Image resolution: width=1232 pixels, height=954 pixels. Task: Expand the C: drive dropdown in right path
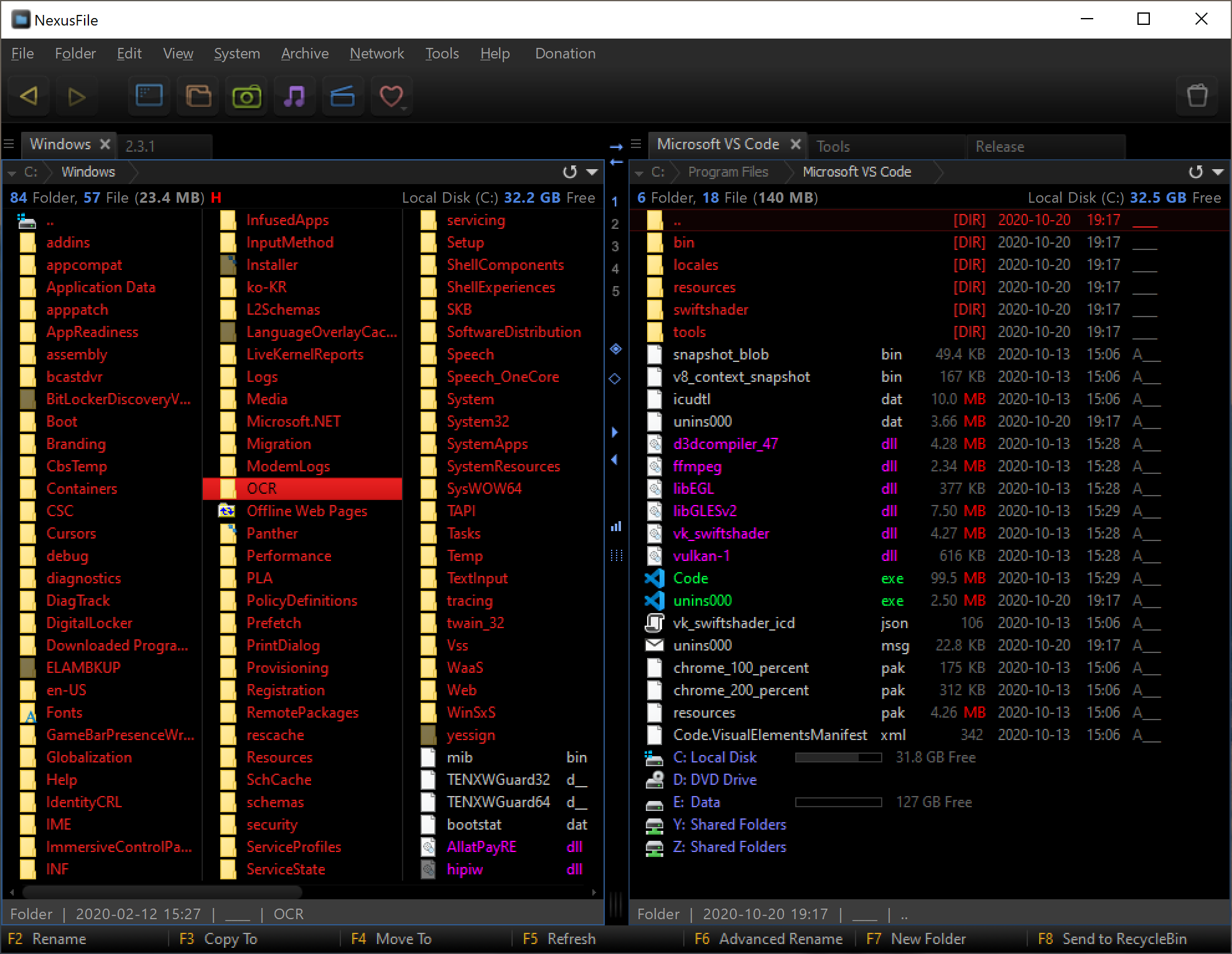click(639, 173)
